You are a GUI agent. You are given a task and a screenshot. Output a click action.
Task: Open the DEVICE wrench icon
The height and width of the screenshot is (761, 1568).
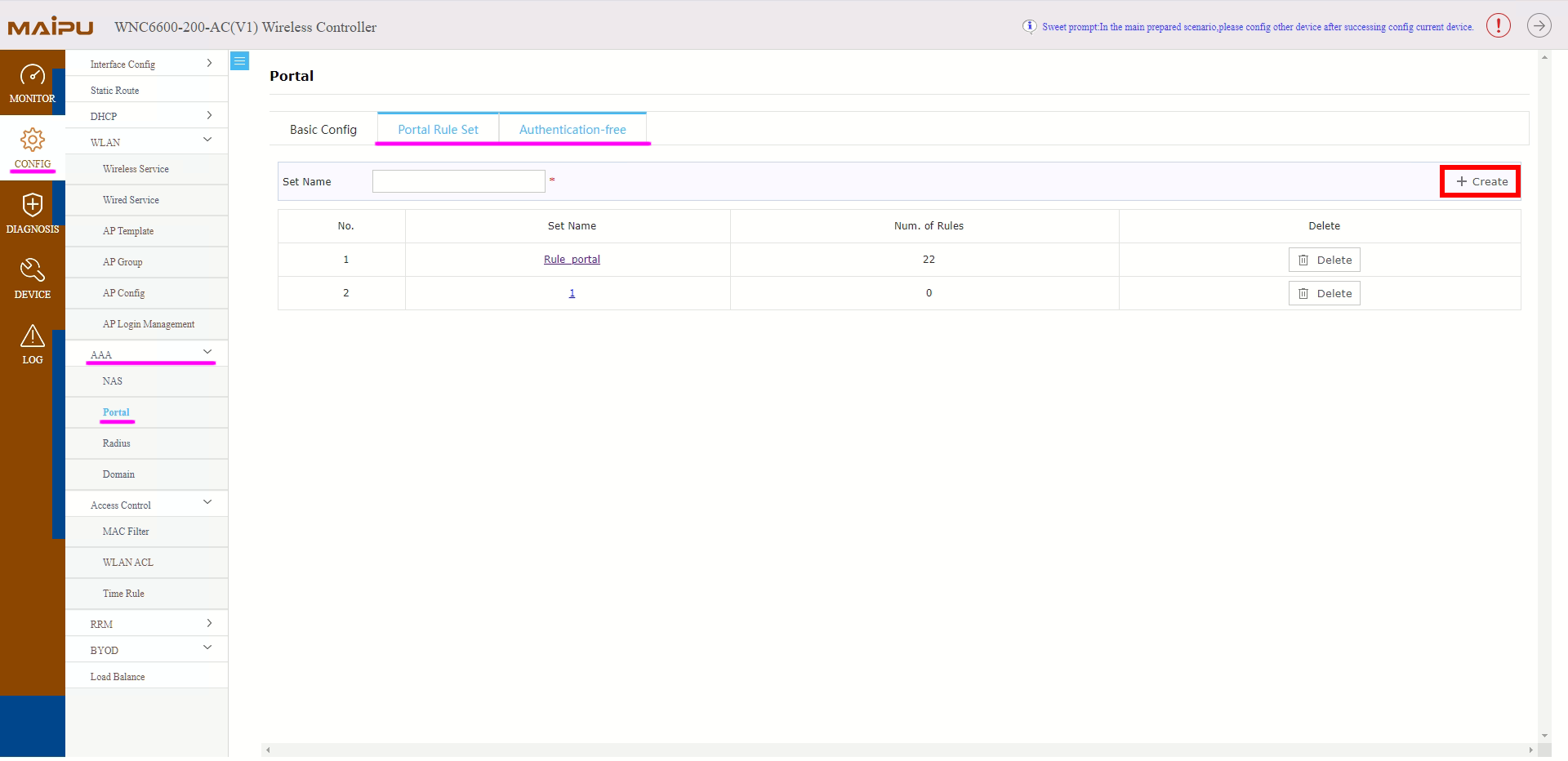[x=33, y=270]
